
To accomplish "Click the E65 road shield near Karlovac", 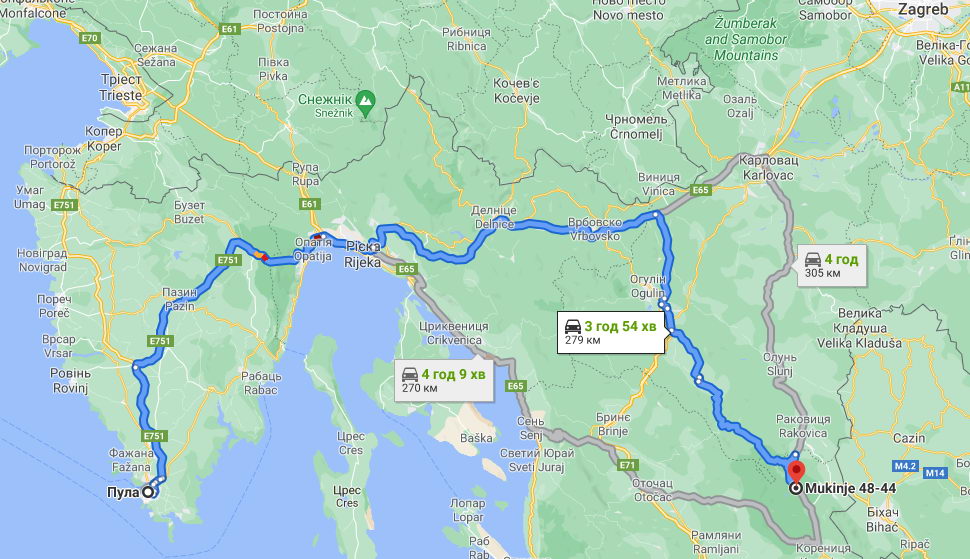I will 700,190.
